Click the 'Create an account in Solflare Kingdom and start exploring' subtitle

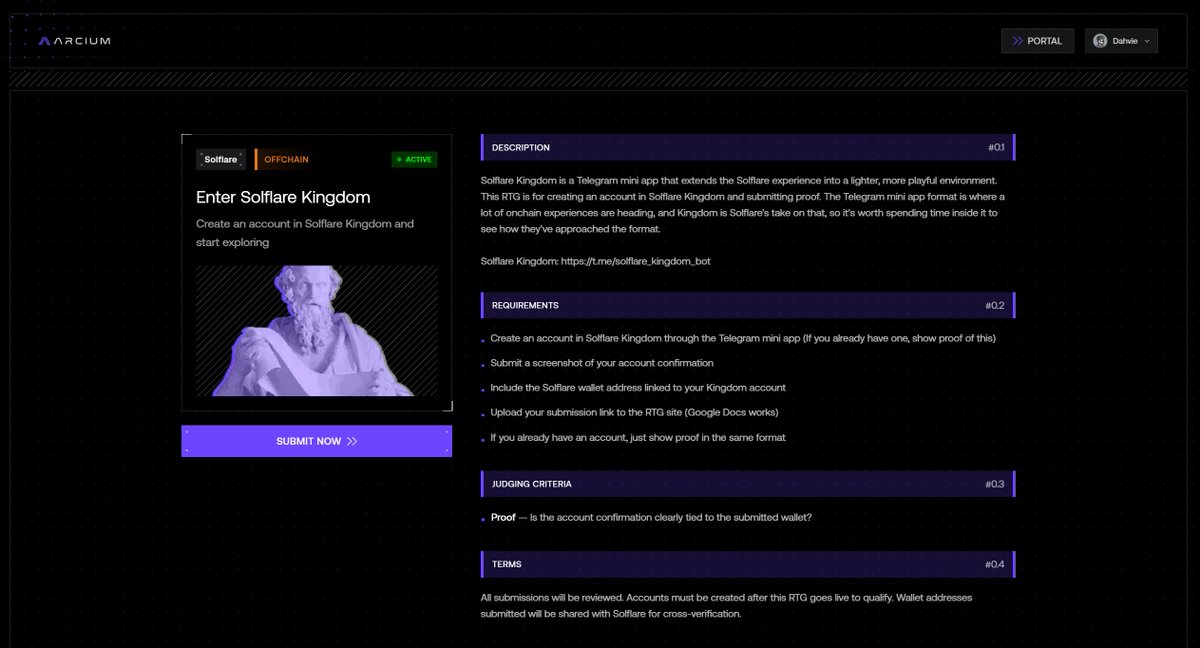(x=305, y=233)
